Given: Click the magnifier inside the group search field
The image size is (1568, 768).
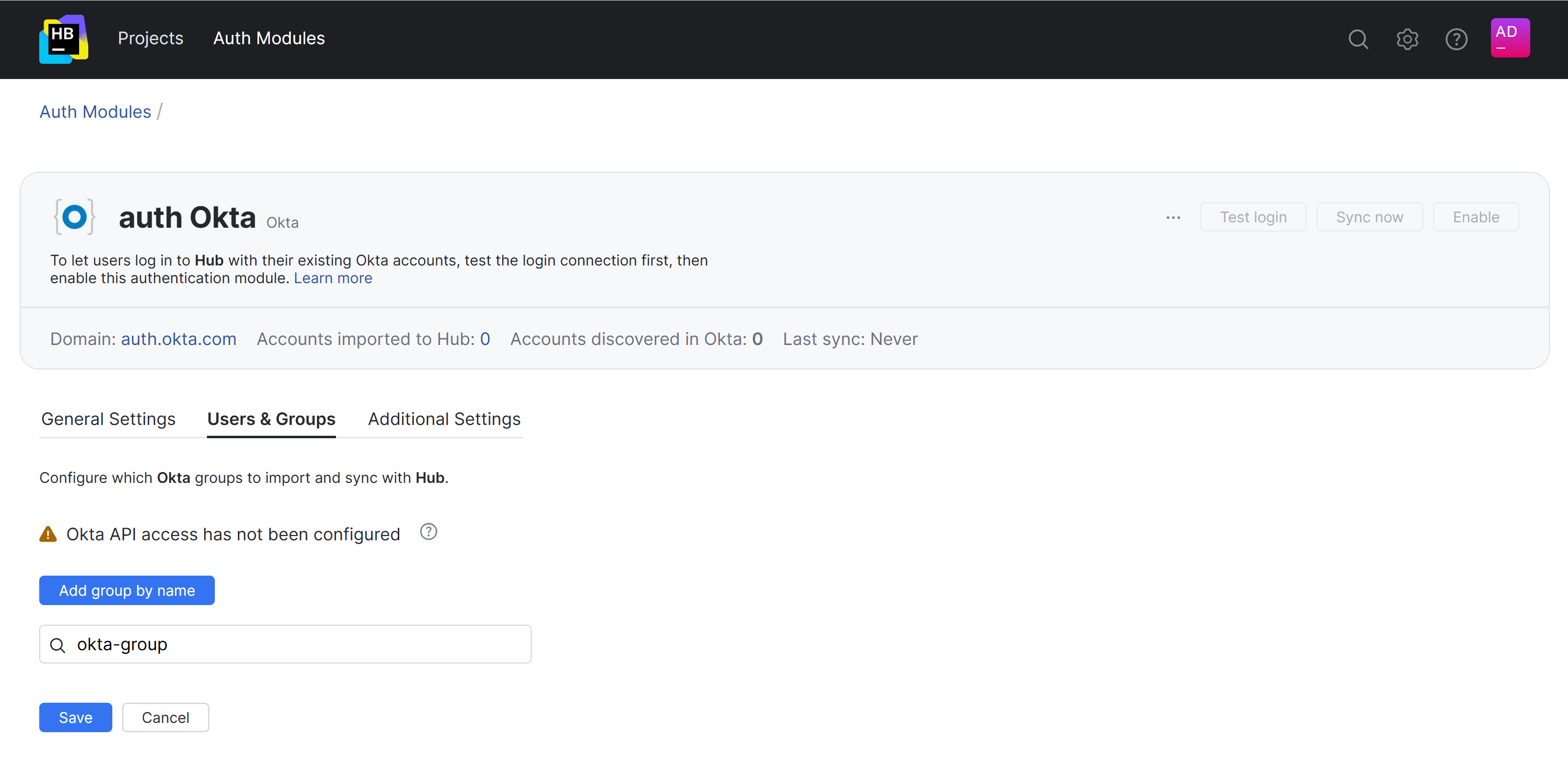Looking at the screenshot, I should 58,644.
